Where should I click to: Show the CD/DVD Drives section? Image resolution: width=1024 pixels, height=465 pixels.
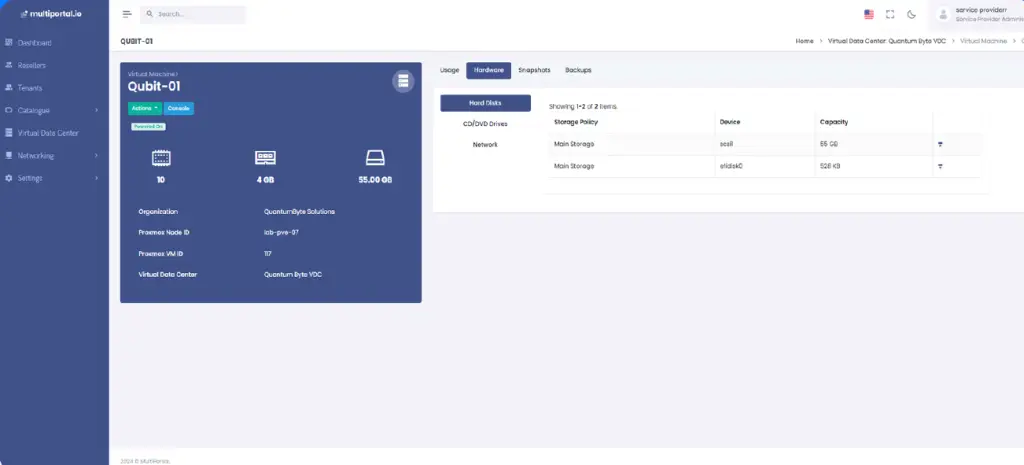[x=485, y=124]
